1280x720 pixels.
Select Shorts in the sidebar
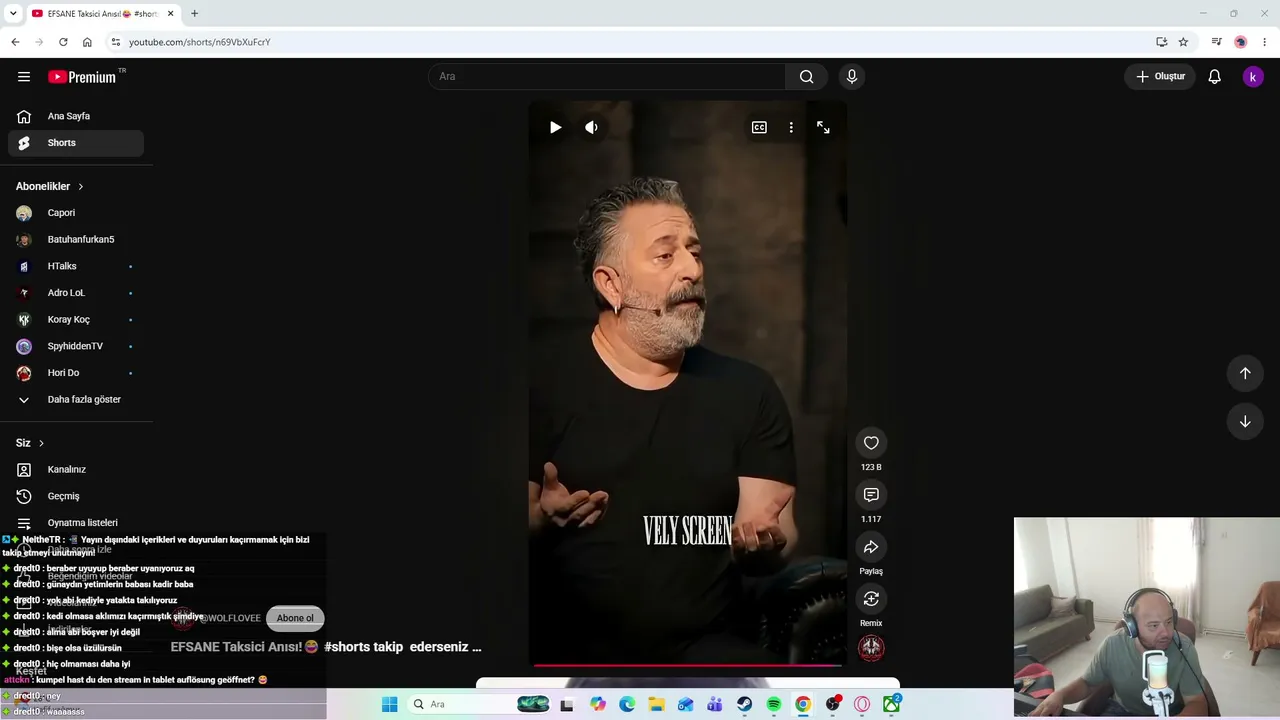tap(76, 143)
